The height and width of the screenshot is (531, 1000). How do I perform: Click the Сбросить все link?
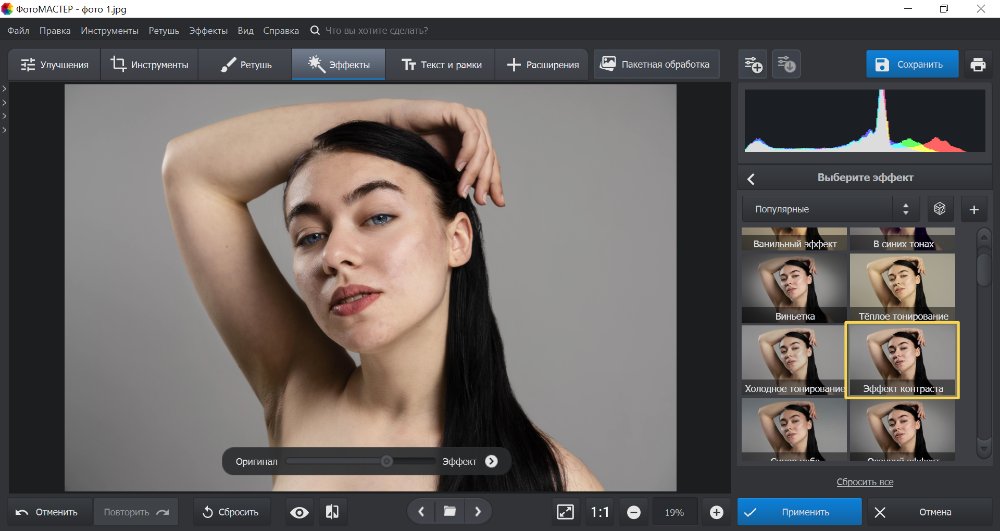[865, 482]
